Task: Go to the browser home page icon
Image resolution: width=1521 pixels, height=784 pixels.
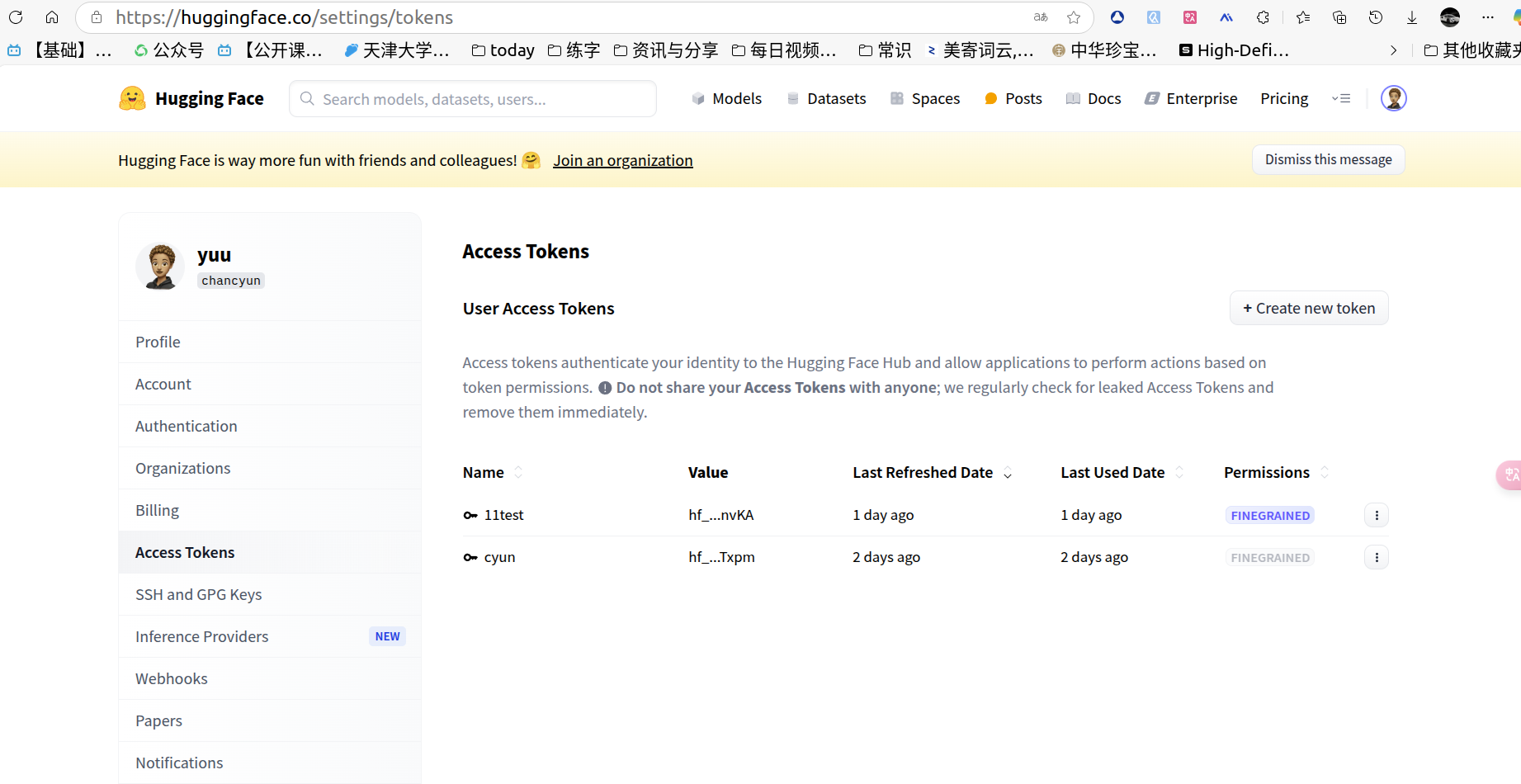Action: coord(52,17)
